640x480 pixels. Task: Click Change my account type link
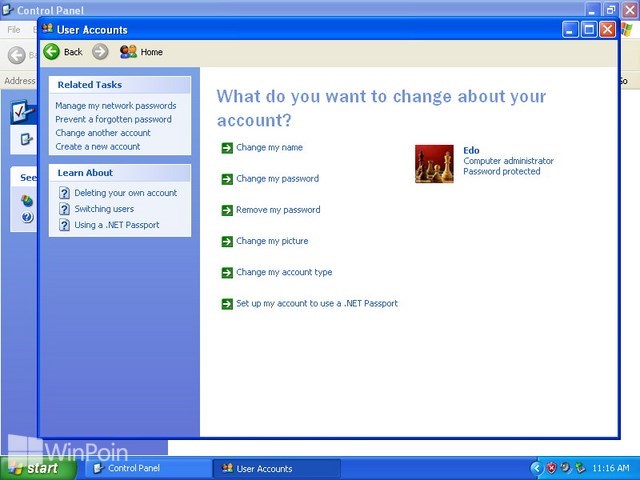point(284,272)
